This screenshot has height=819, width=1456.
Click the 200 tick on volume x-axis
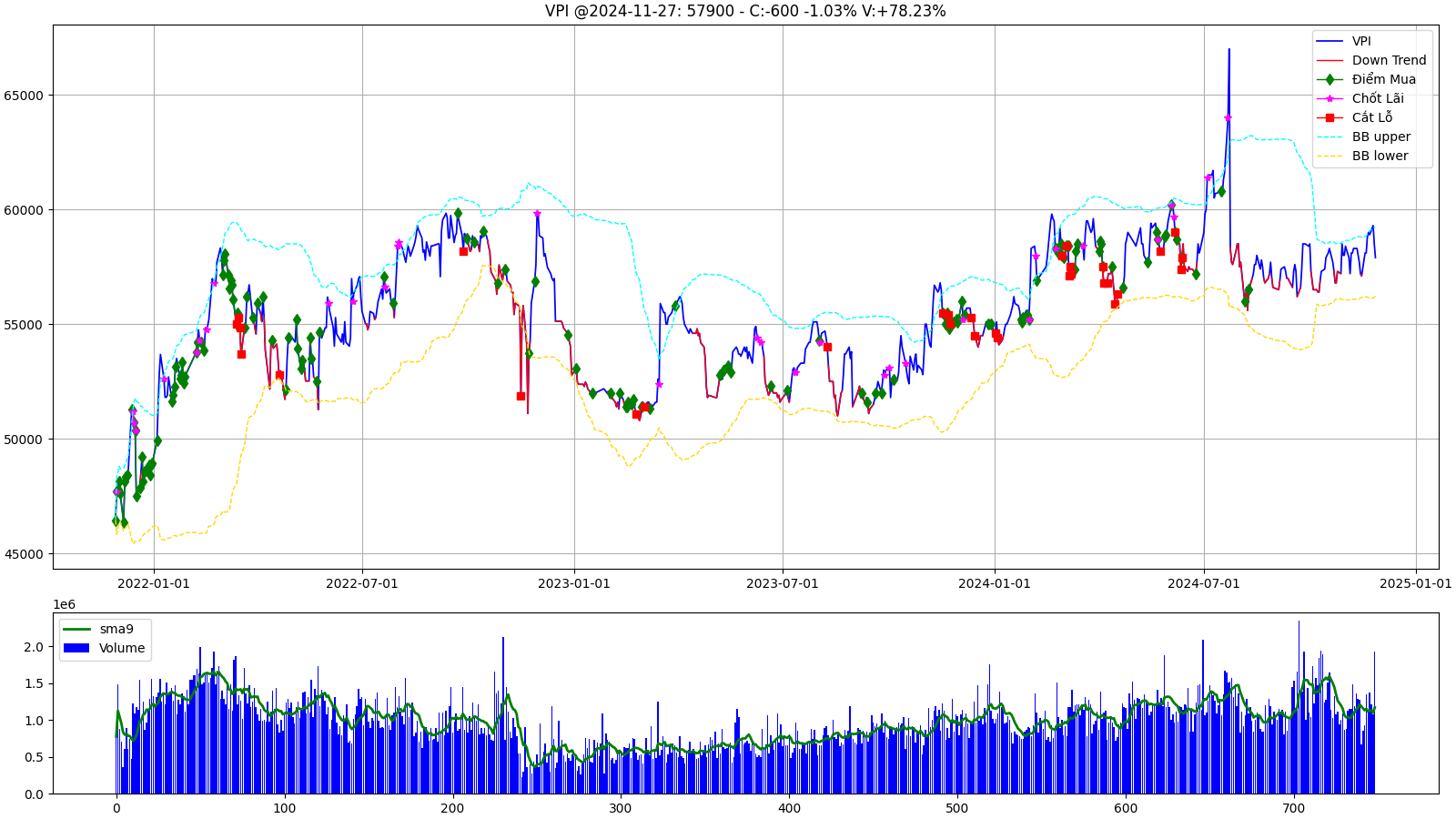[x=453, y=808]
